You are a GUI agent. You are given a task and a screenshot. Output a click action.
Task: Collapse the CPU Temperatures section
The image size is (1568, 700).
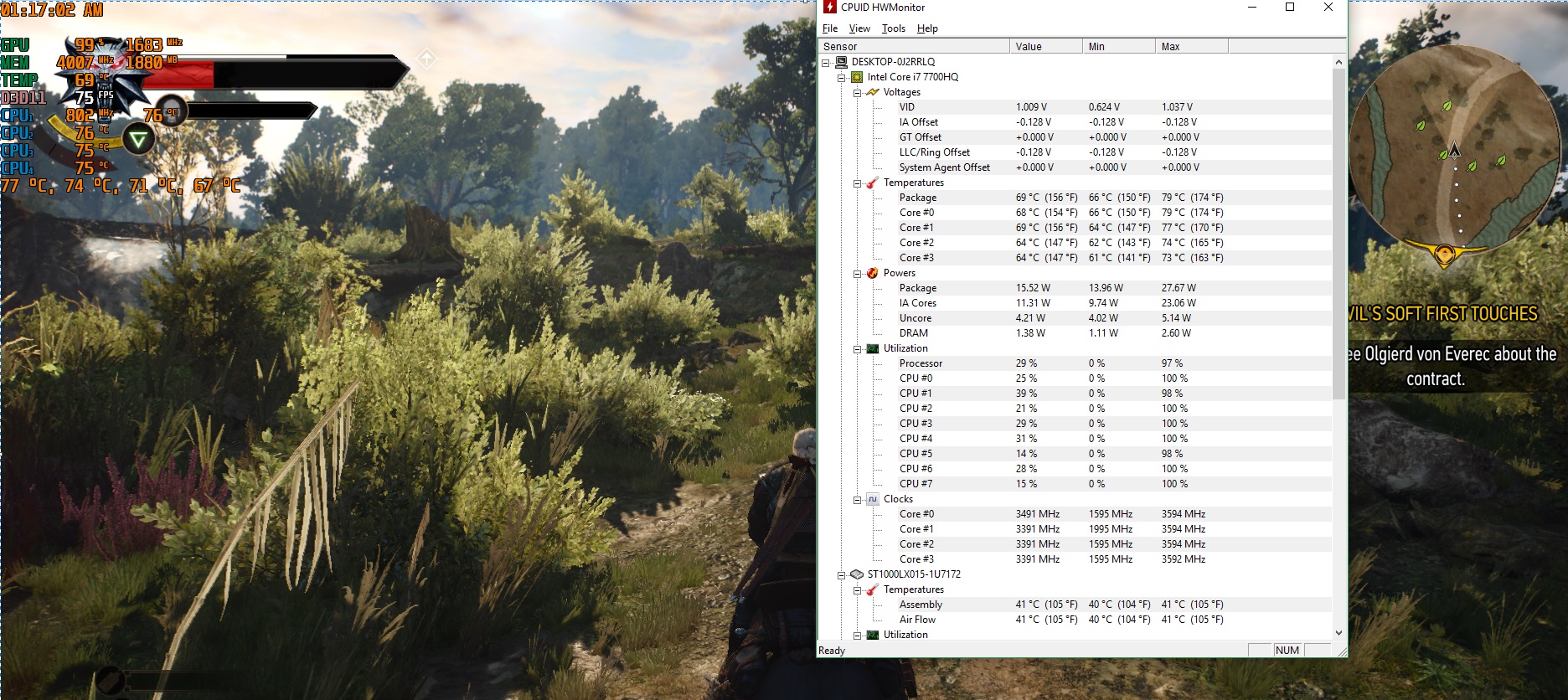click(858, 183)
